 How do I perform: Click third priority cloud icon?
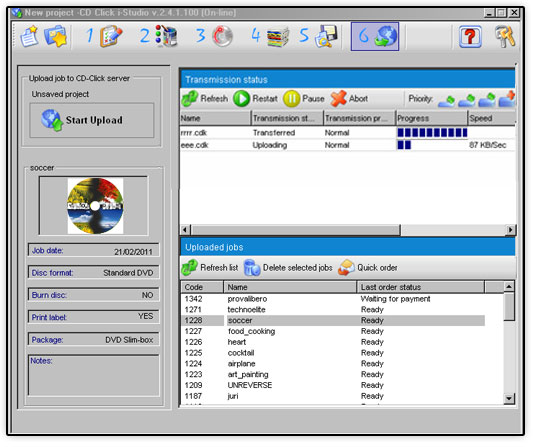487,100
